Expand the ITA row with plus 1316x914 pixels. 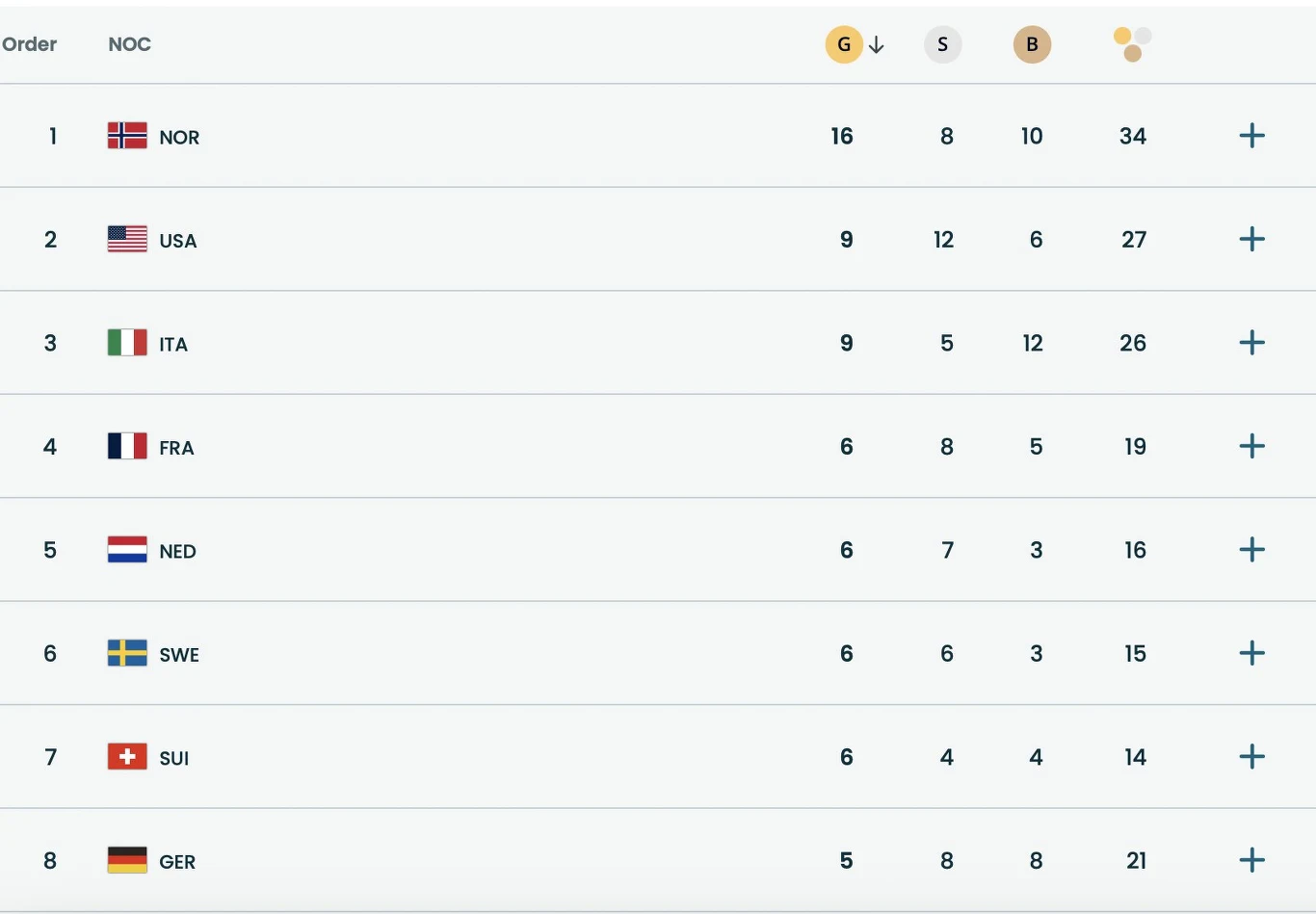pyautogui.click(x=1251, y=343)
